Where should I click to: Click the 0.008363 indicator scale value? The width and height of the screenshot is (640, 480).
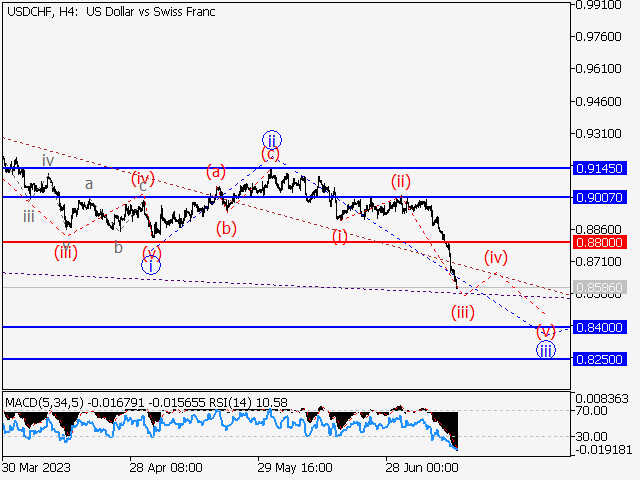[602, 399]
